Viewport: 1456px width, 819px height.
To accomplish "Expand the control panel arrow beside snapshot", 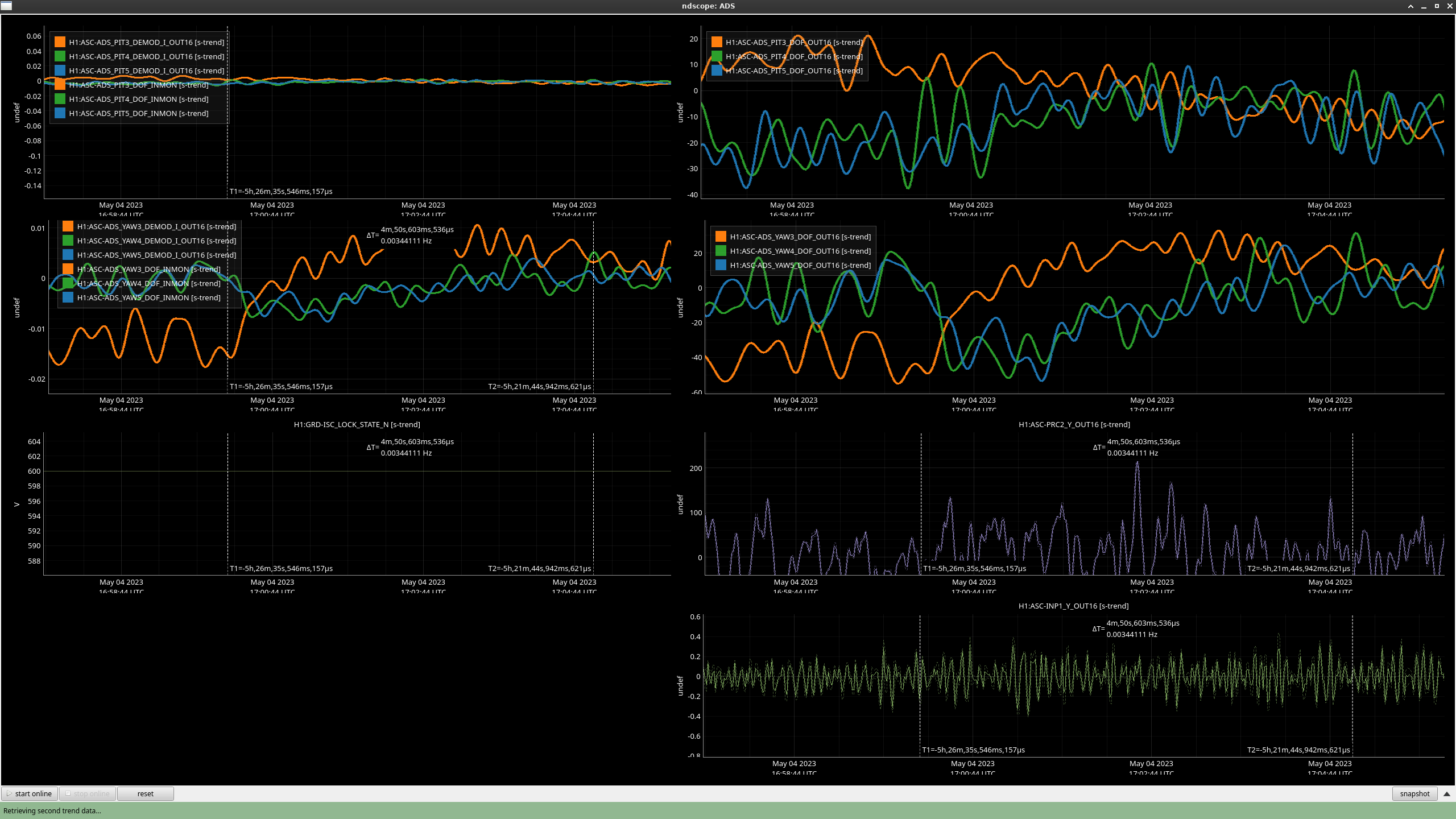I will click(1447, 793).
